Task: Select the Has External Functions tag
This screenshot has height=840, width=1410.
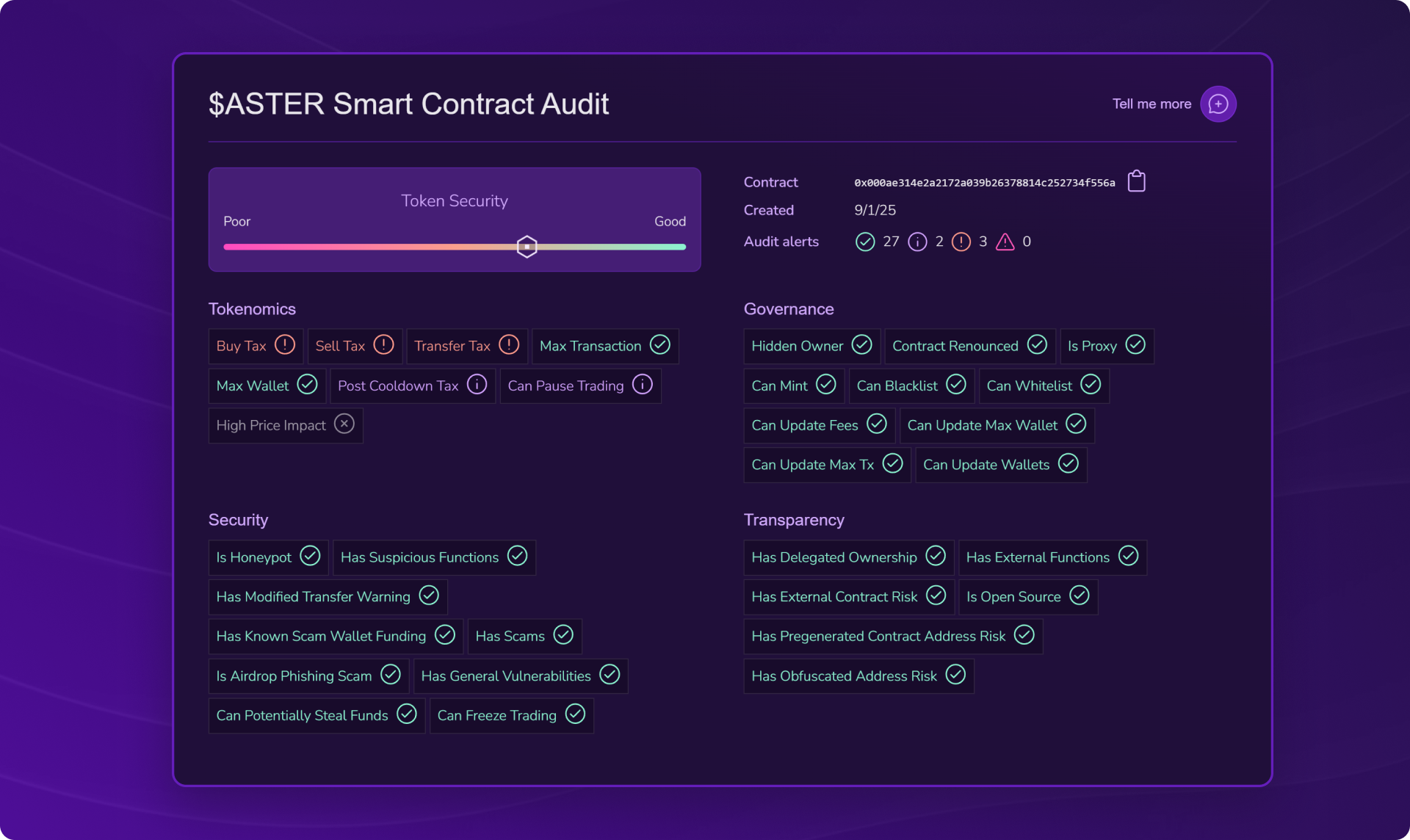Action: [1052, 557]
